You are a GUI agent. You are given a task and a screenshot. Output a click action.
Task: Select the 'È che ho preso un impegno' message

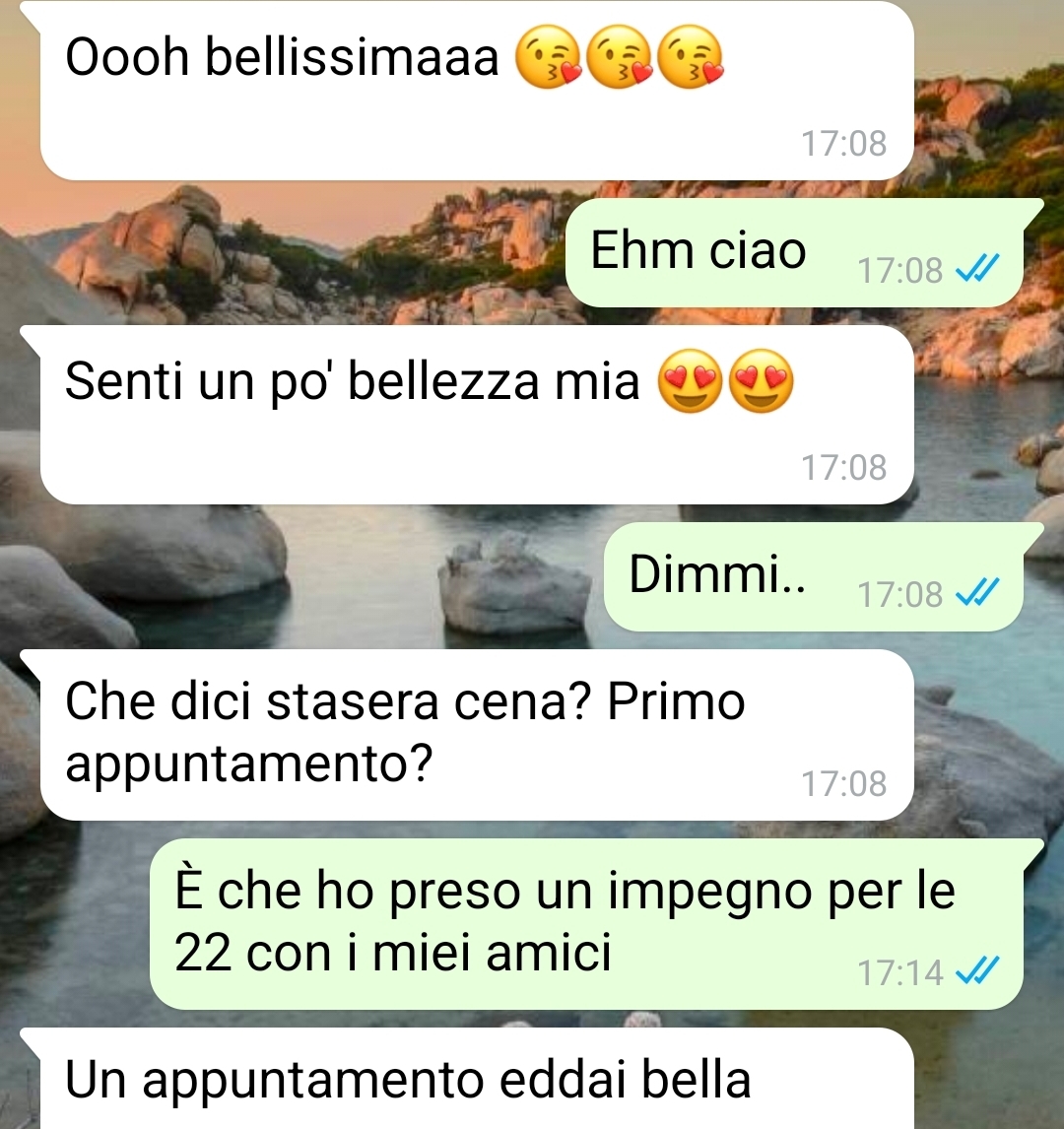[586, 924]
